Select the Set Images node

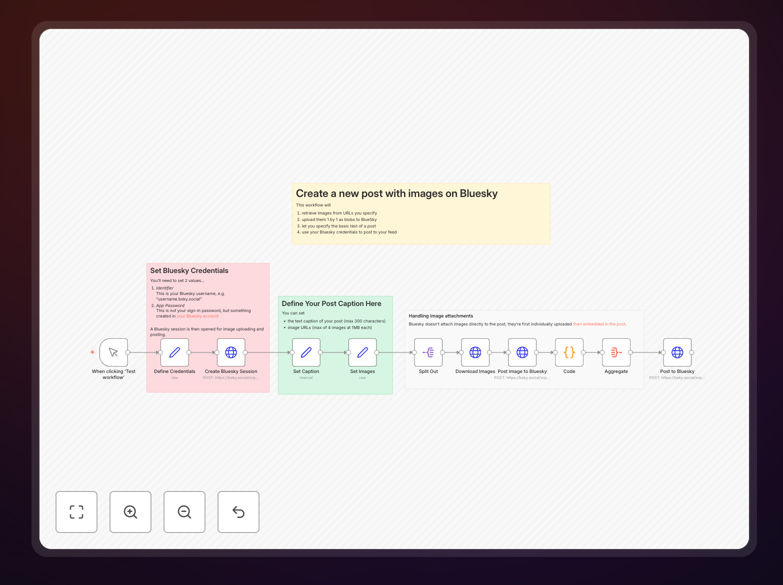(x=363, y=352)
